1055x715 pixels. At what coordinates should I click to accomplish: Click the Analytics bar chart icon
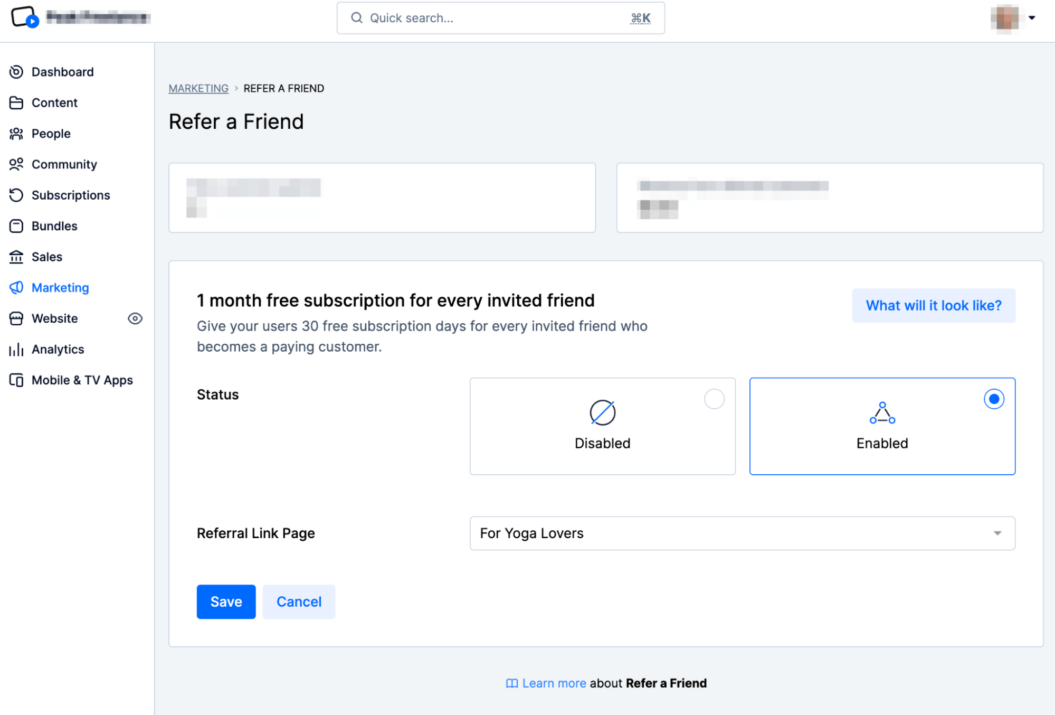(x=16, y=350)
